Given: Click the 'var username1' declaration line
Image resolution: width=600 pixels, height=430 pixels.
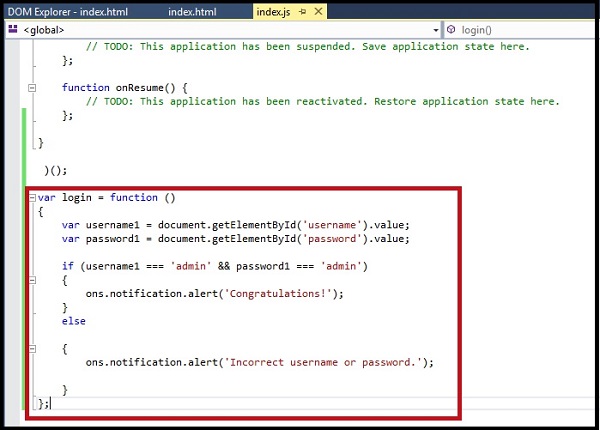Looking at the screenshot, I should (x=235, y=225).
